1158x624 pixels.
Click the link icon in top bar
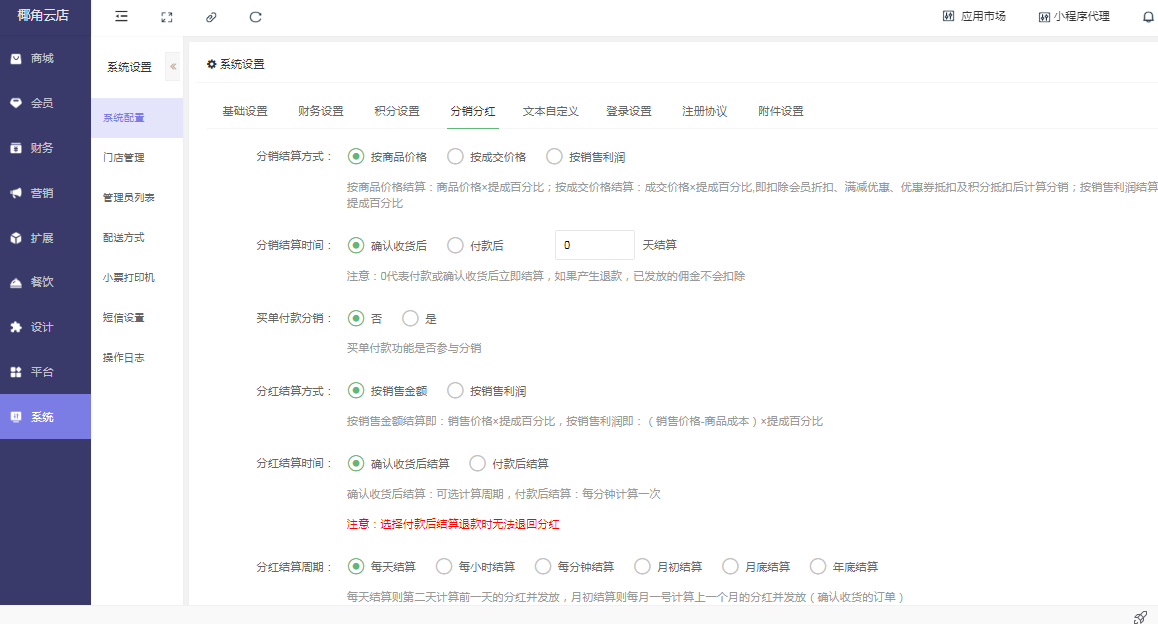click(211, 17)
